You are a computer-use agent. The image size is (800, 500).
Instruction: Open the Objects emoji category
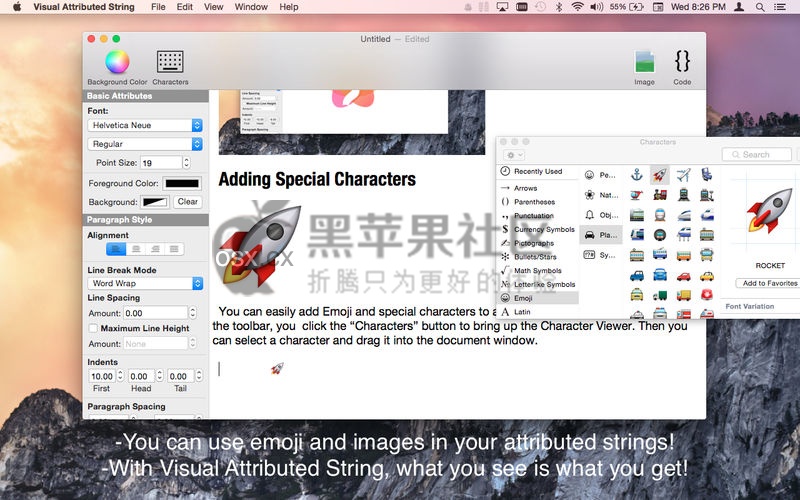[601, 215]
